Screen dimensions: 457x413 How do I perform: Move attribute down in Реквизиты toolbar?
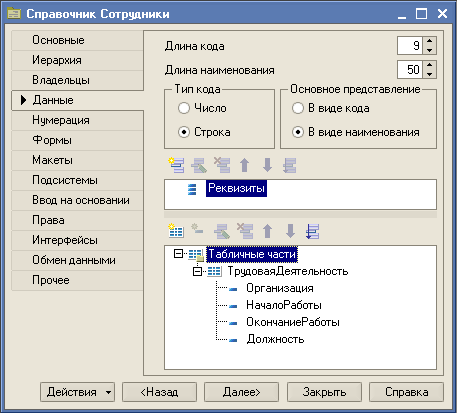click(267, 165)
